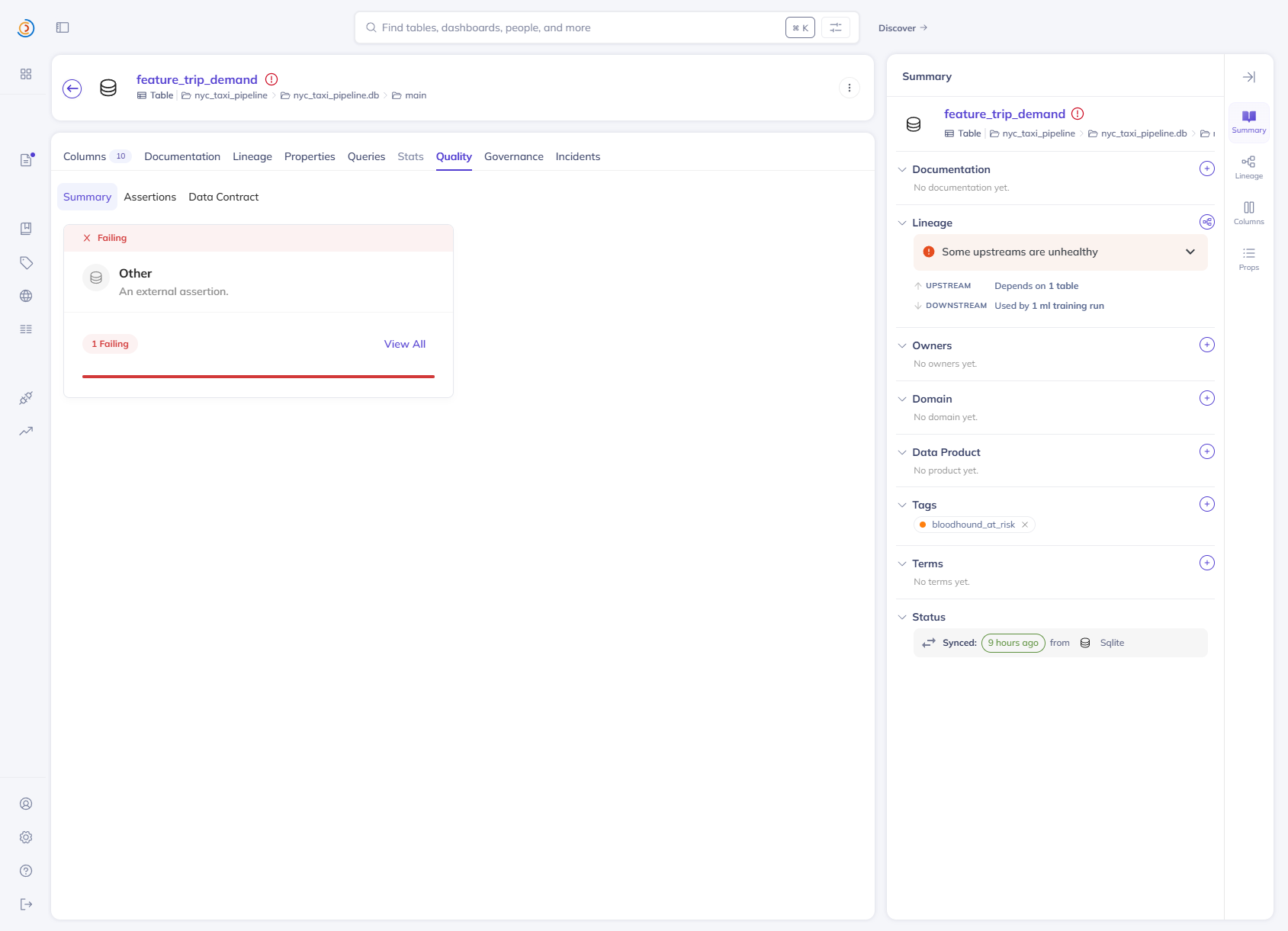This screenshot has width=1288, height=931.
Task: Open the user profile icon in sidebar
Action: (26, 804)
